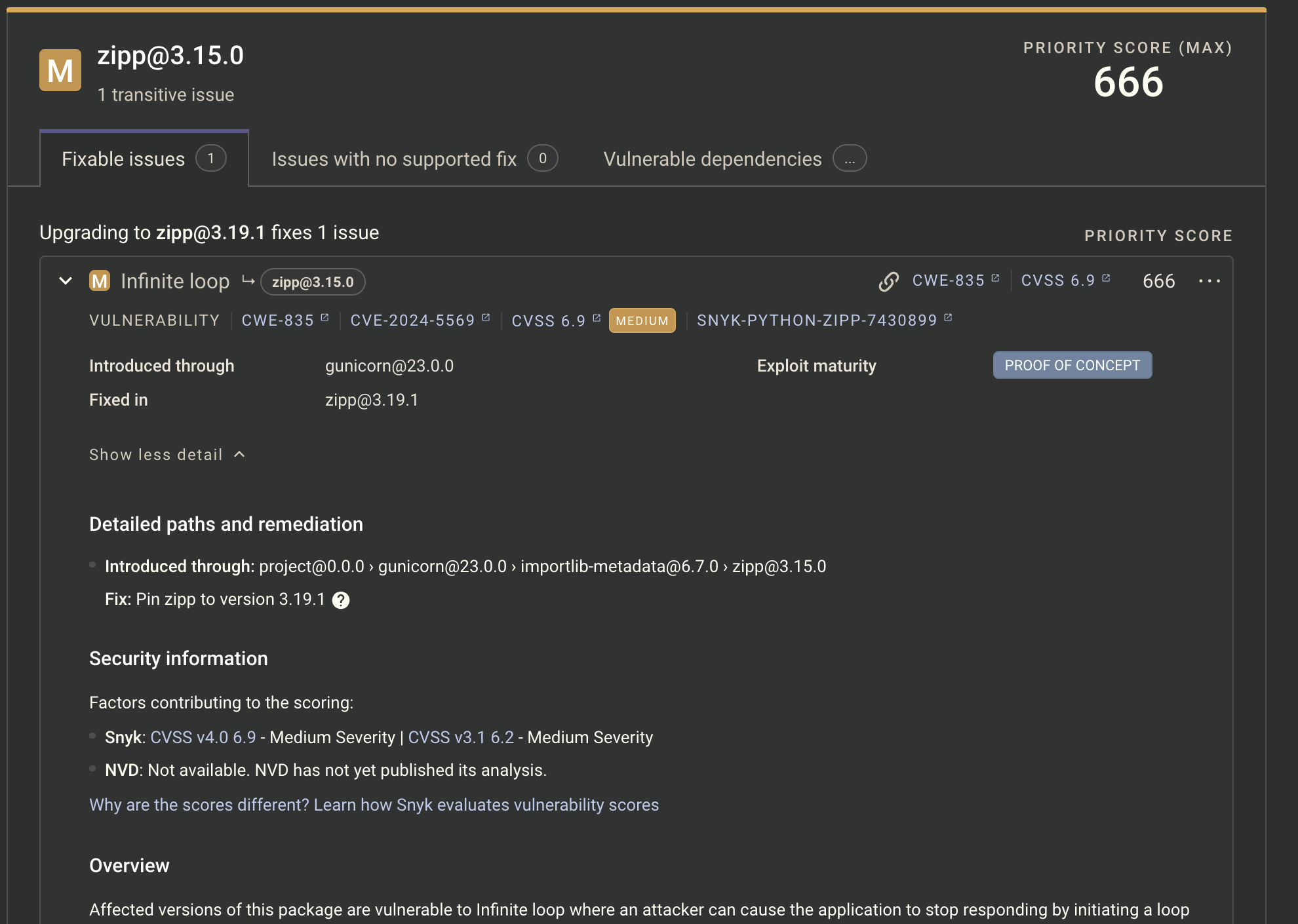Click the external link icon beside CVE-2024-5569
The width and height of the screenshot is (1298, 924).
coord(486,317)
